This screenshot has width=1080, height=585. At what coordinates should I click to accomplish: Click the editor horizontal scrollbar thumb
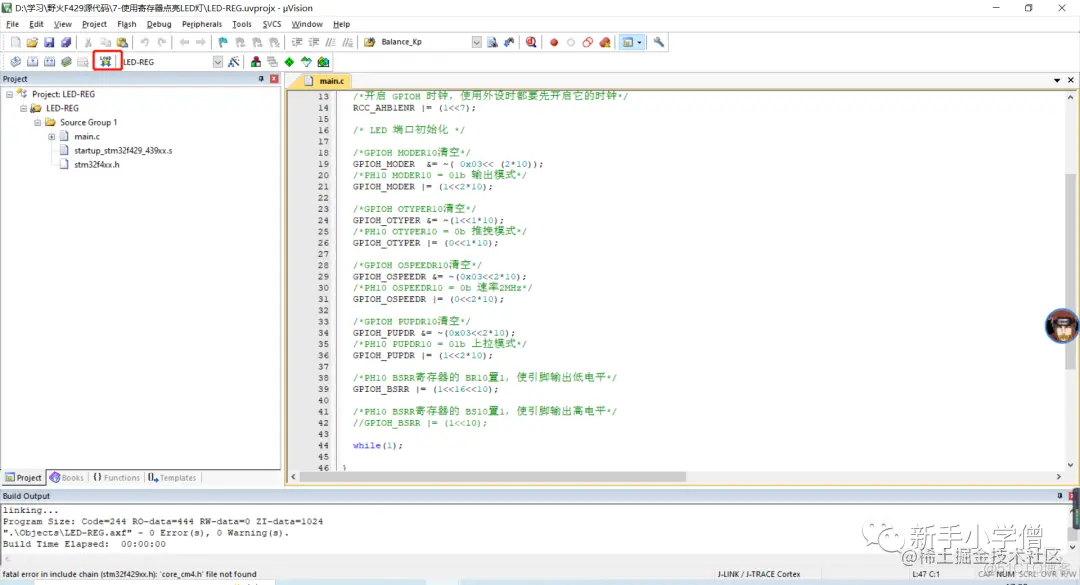(492, 477)
